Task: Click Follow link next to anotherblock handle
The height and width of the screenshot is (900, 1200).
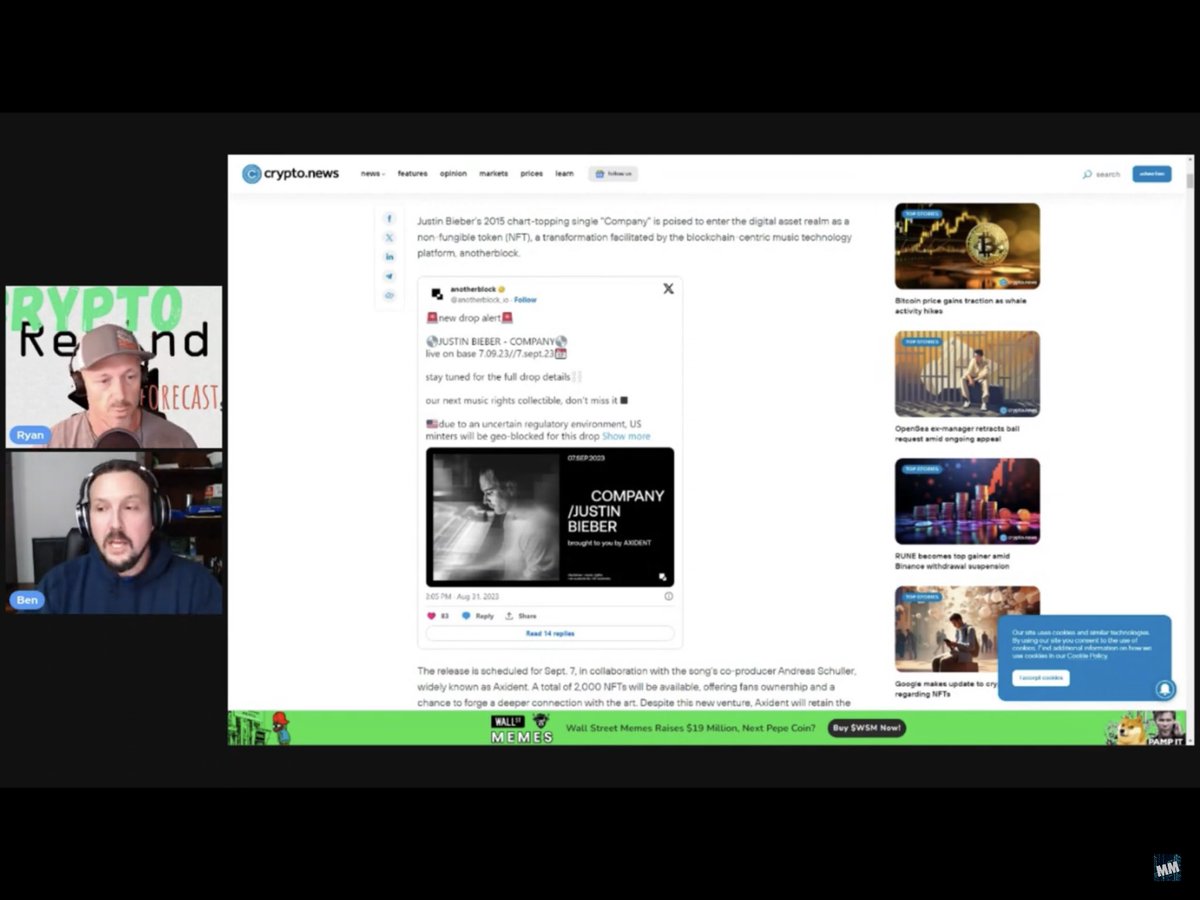Action: [525, 300]
